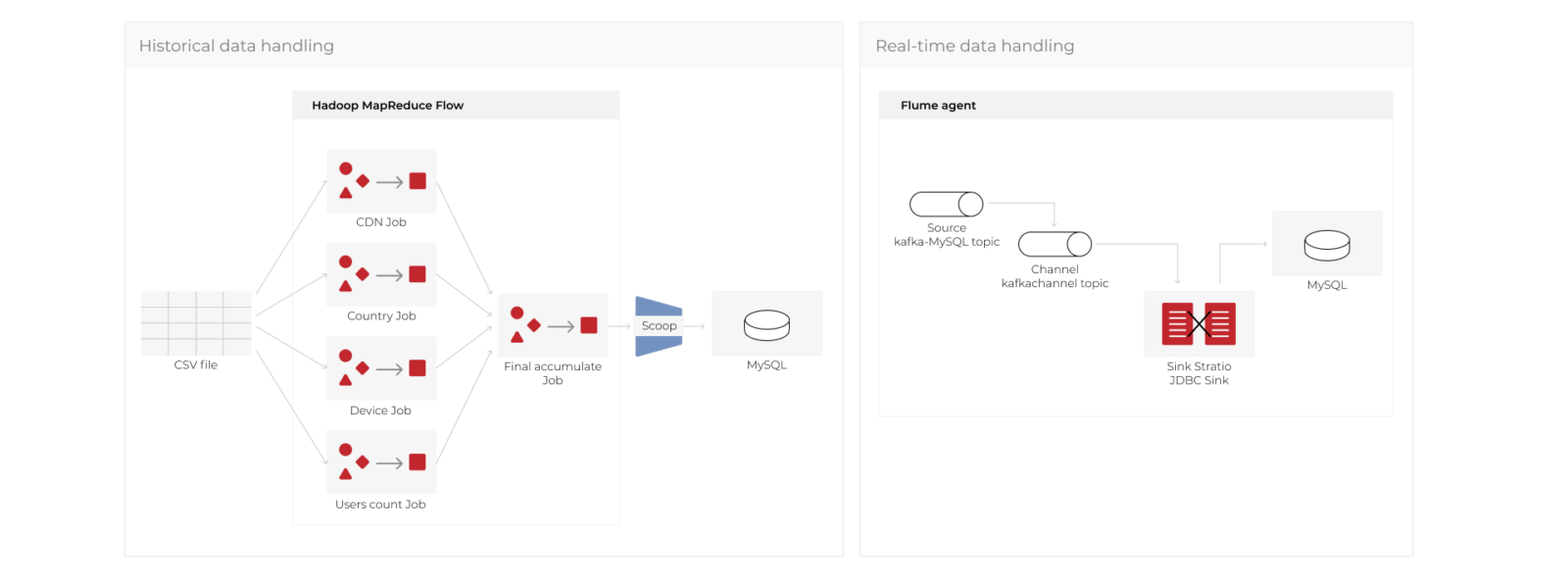1568x576 pixels.
Task: Select the CDN Job MapReduce icon
Action: point(381,181)
